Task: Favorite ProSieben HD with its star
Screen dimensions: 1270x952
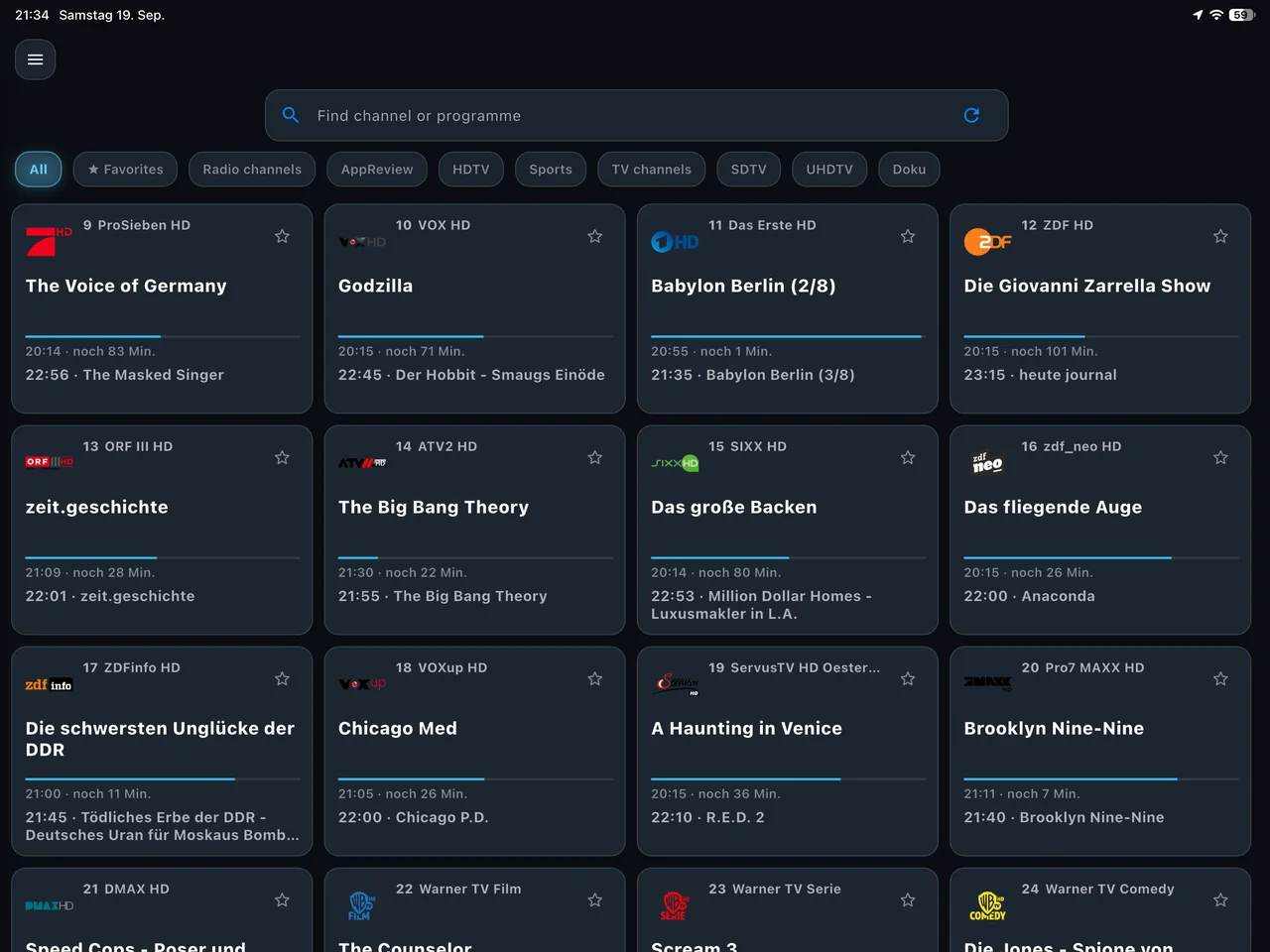Action: [282, 236]
